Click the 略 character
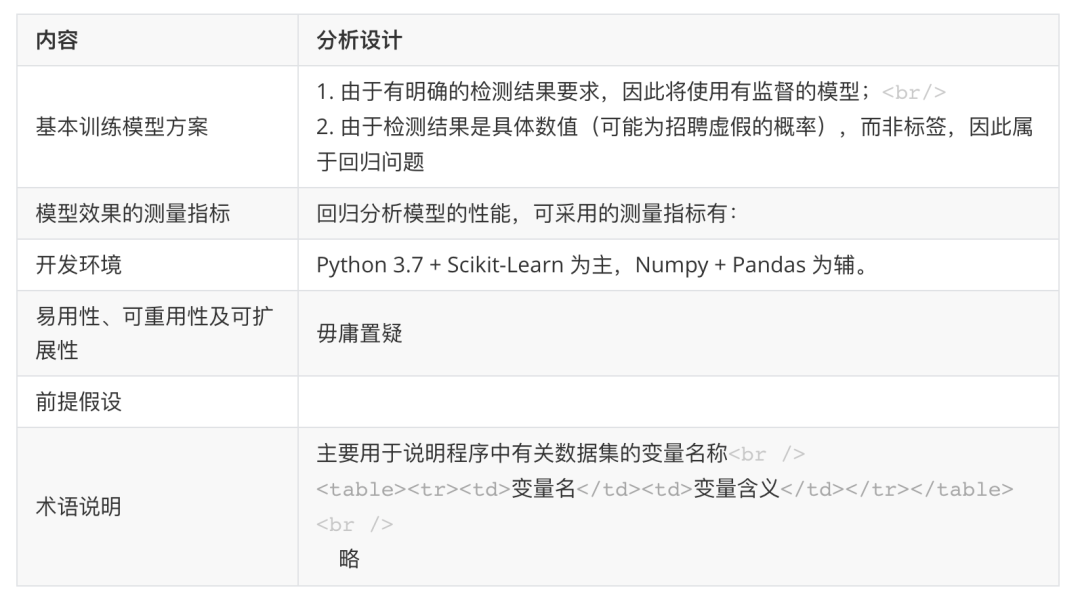This screenshot has height=592, width=1080. [349, 559]
